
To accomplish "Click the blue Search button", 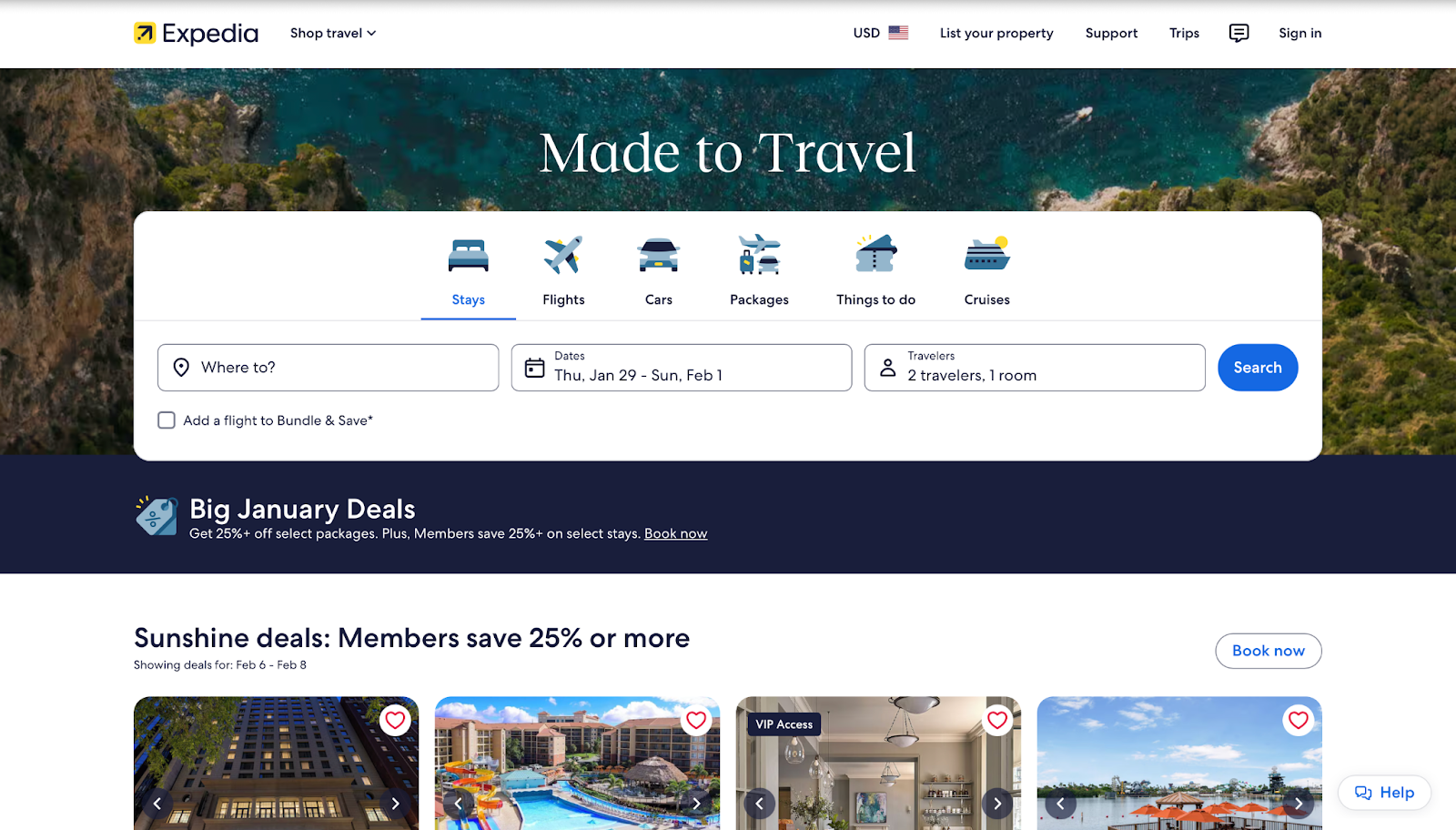I will (1258, 368).
